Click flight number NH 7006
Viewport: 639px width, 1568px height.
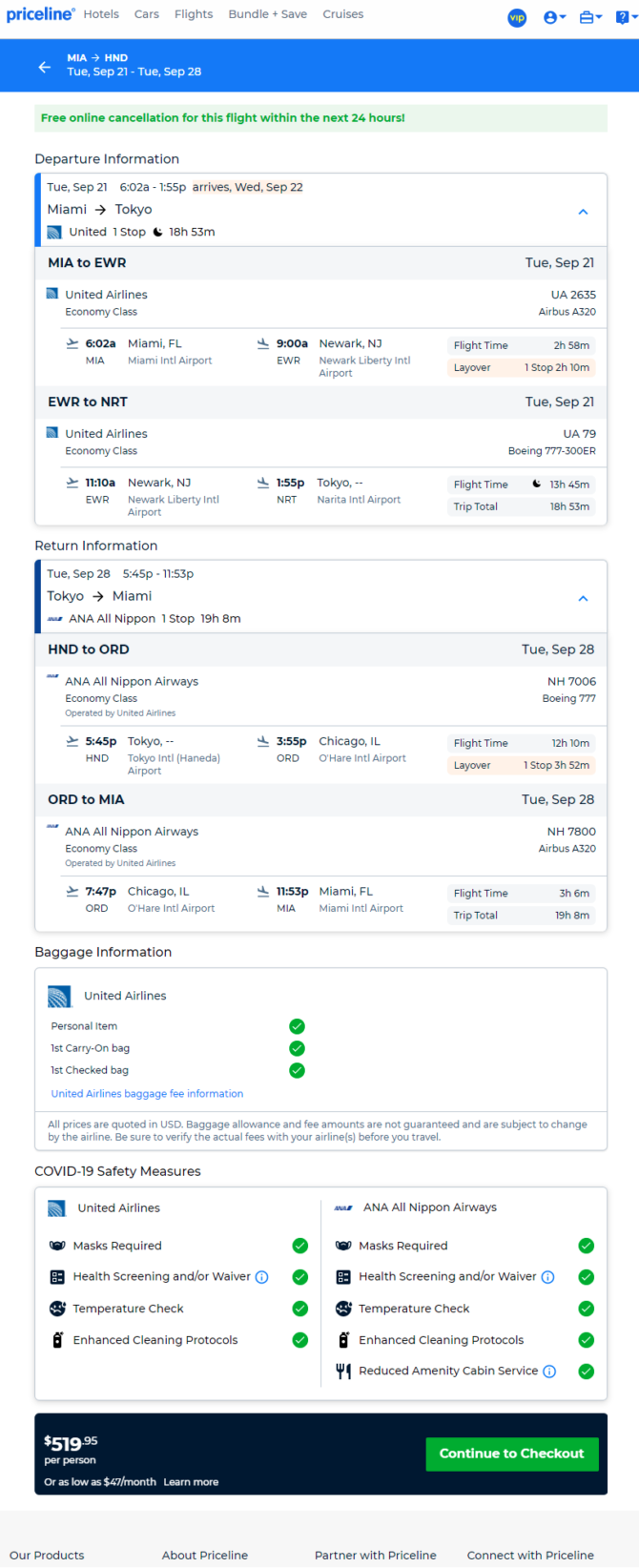tap(571, 682)
